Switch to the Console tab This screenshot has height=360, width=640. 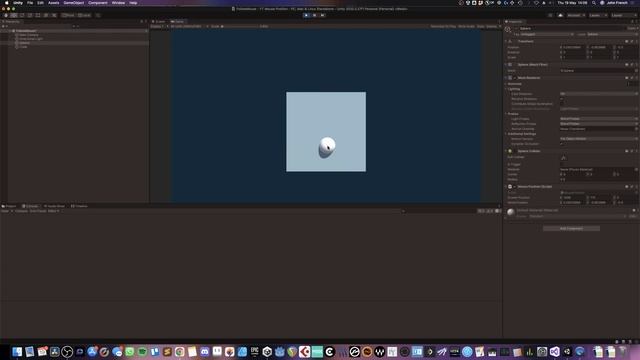pos(31,206)
